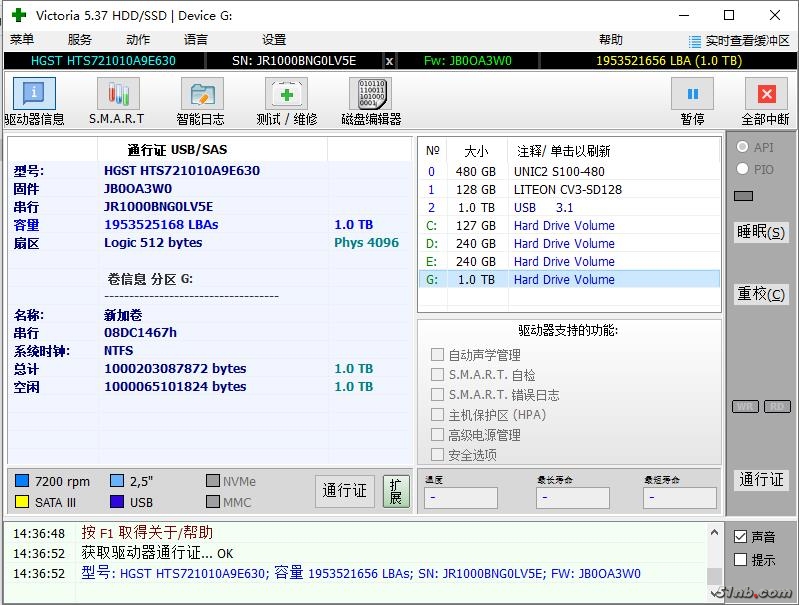Select the PIO radio button
Viewport: 799px width, 605px height.
[743, 169]
